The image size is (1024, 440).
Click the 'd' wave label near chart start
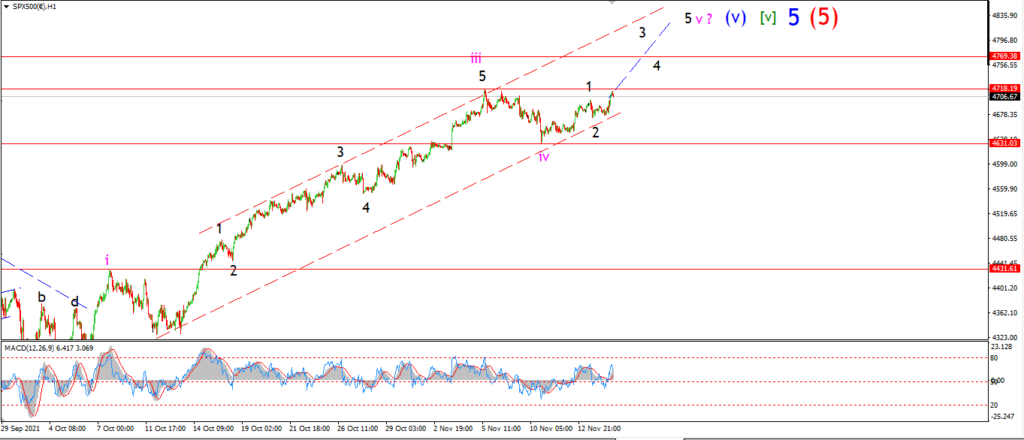(x=75, y=302)
